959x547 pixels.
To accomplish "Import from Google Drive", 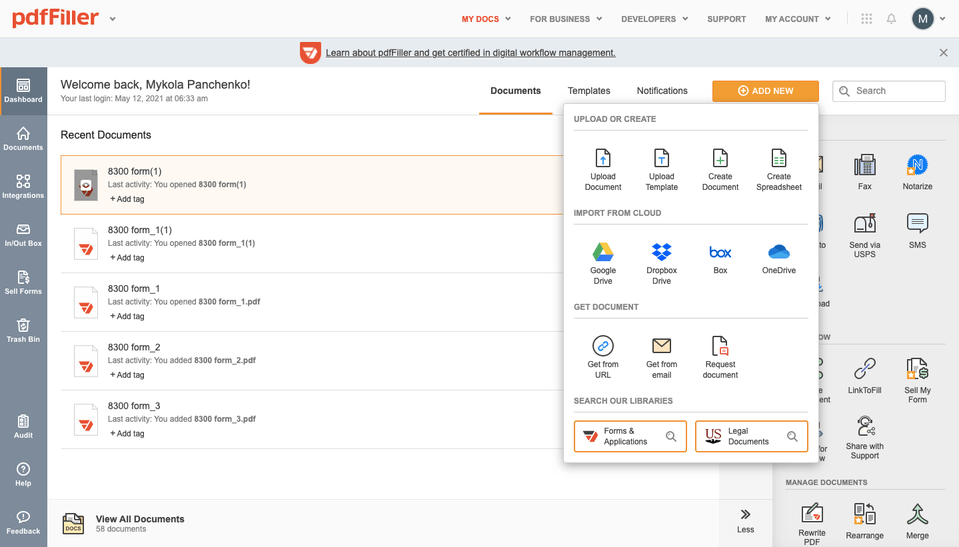I will (x=603, y=264).
